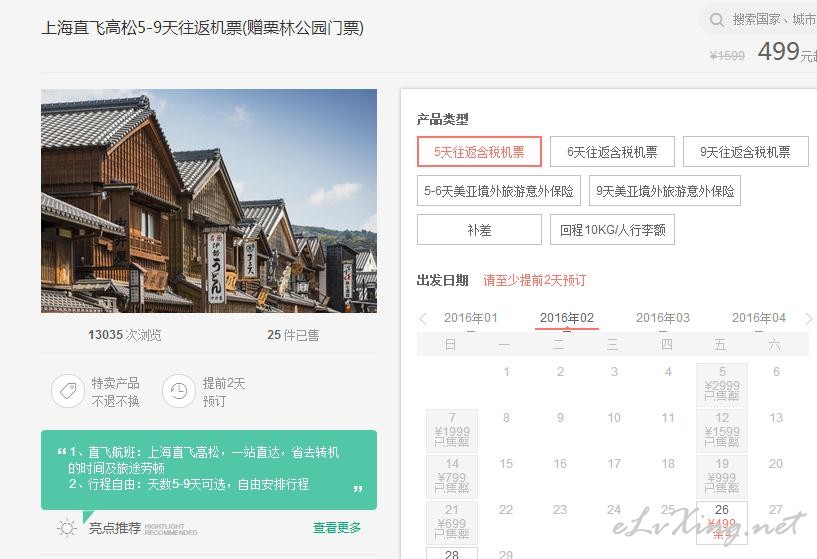Click the product title 上海直飞高松5-9天往返机票
The width and height of the screenshot is (817, 559).
coord(202,28)
